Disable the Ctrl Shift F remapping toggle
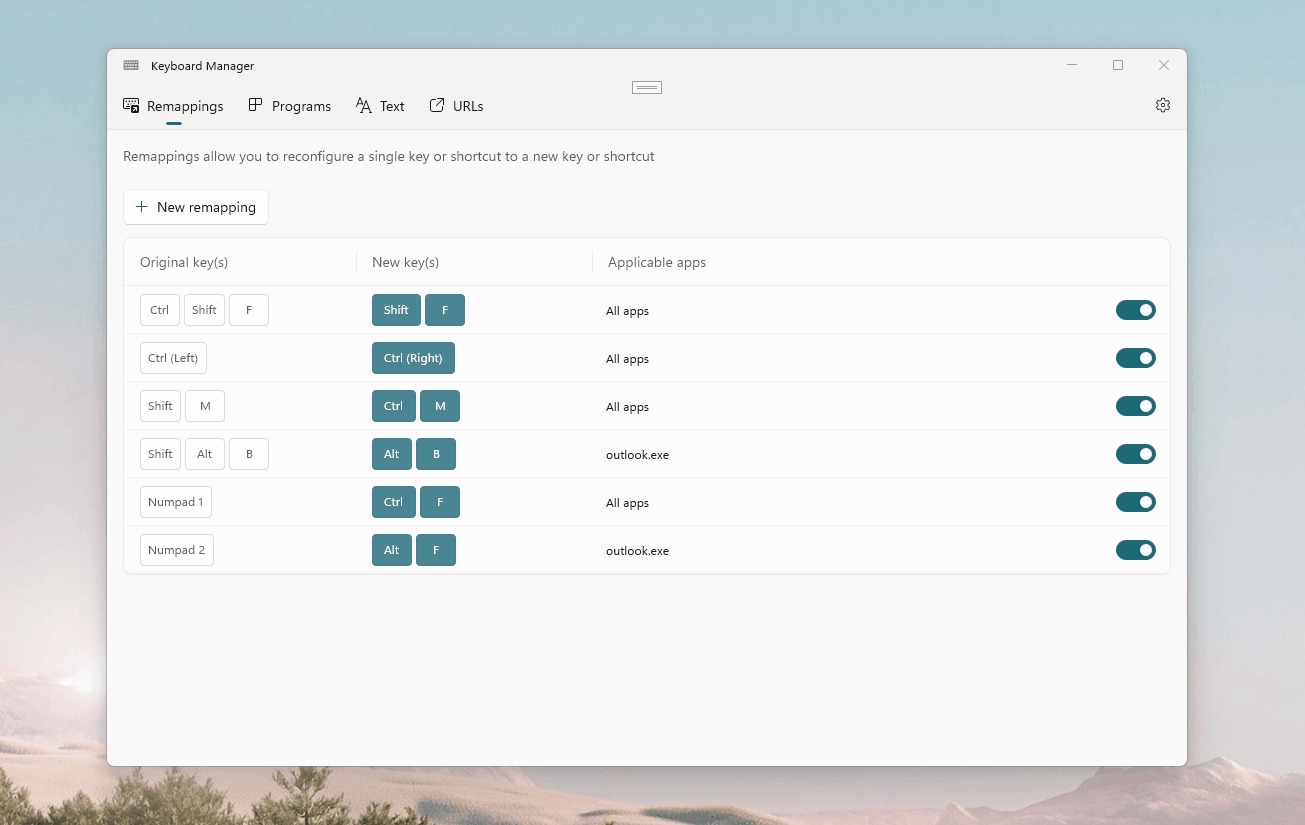The height and width of the screenshot is (825, 1305). 1135,310
